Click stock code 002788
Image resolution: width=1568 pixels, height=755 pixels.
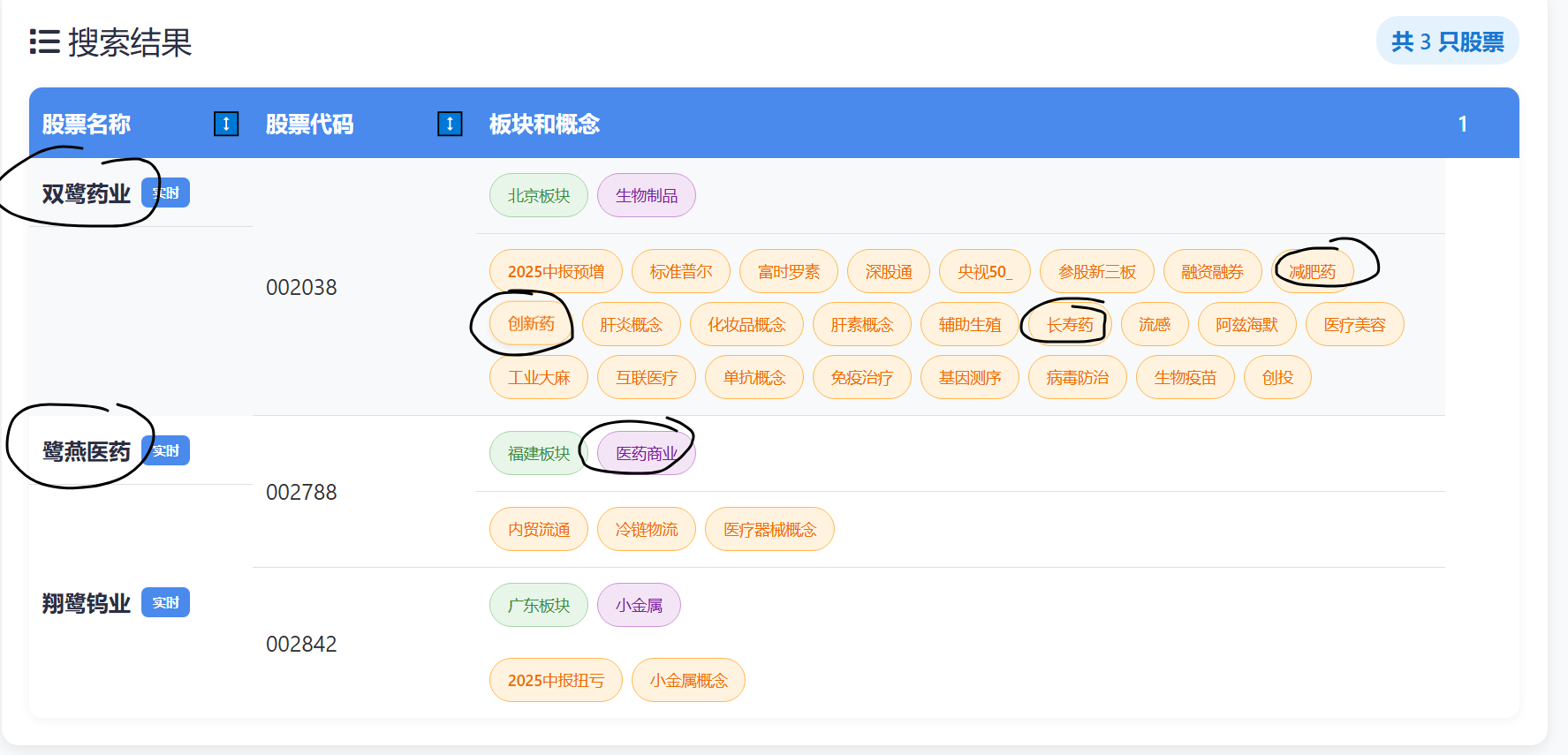301,492
